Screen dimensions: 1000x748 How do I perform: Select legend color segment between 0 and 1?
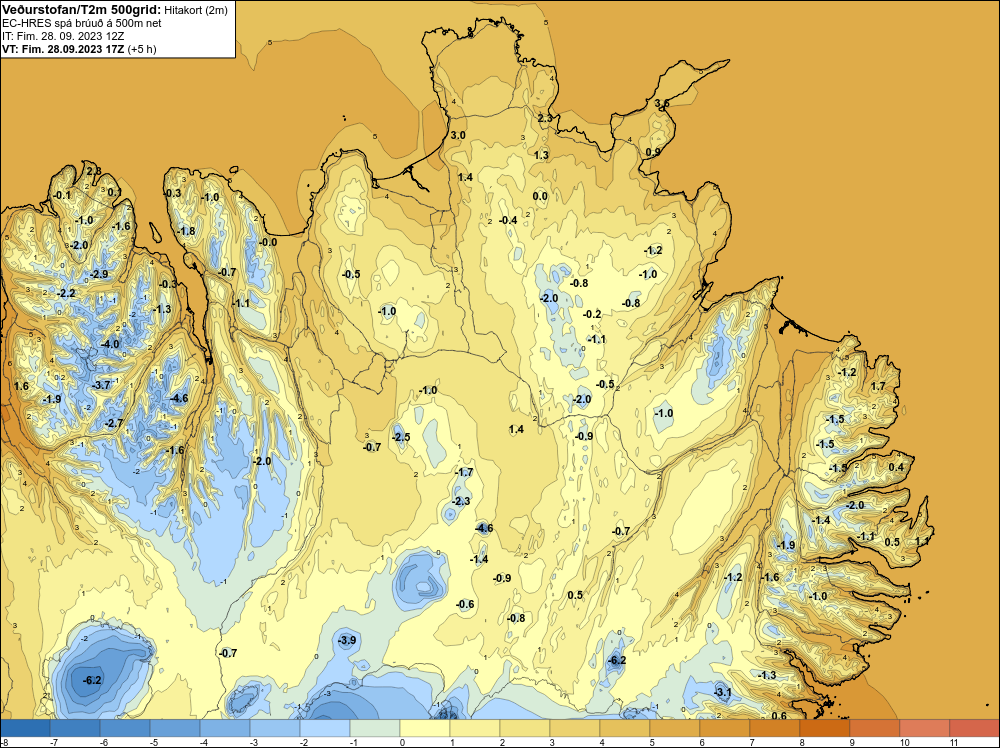coord(425,728)
